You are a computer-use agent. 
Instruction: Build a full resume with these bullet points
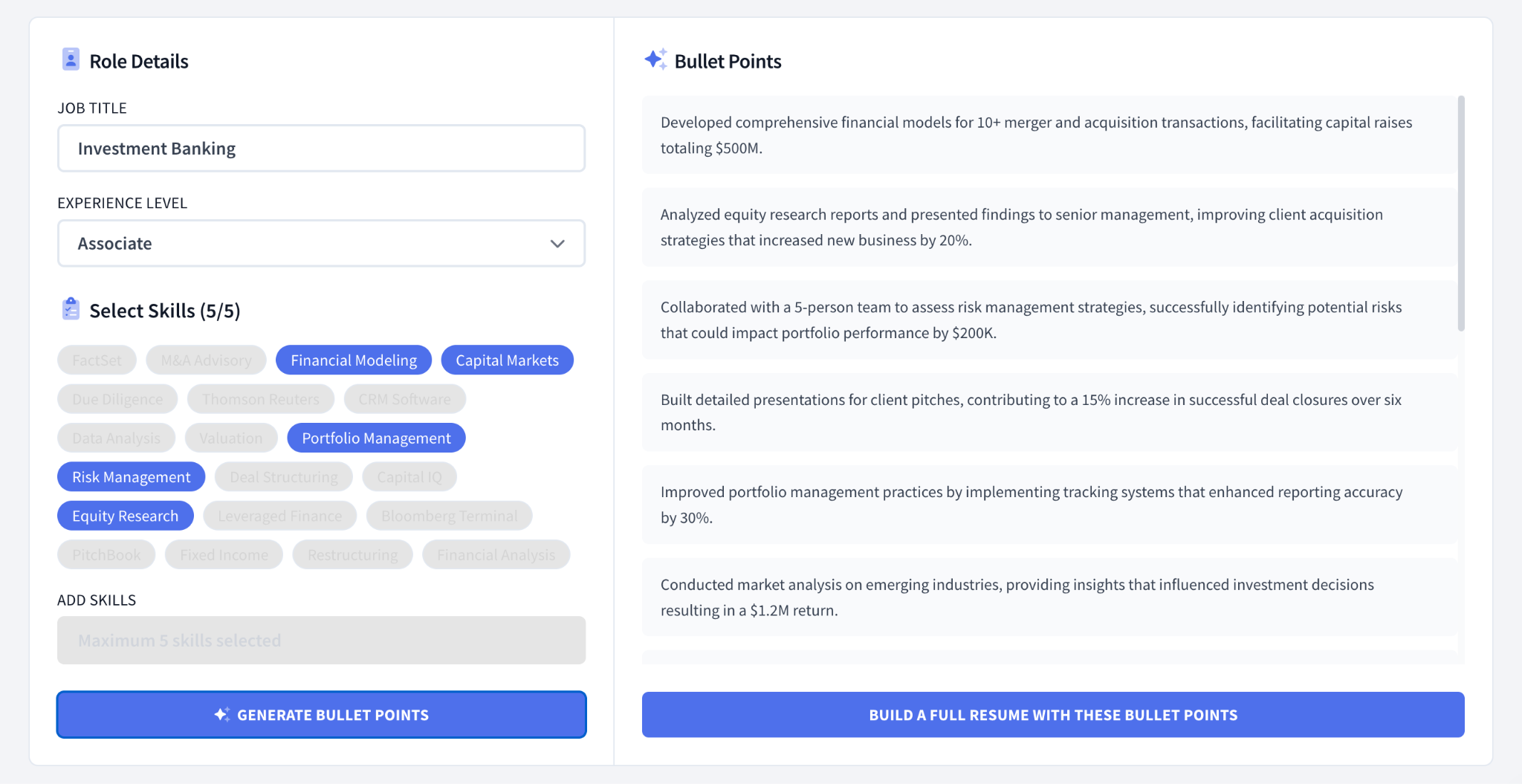(x=1053, y=715)
